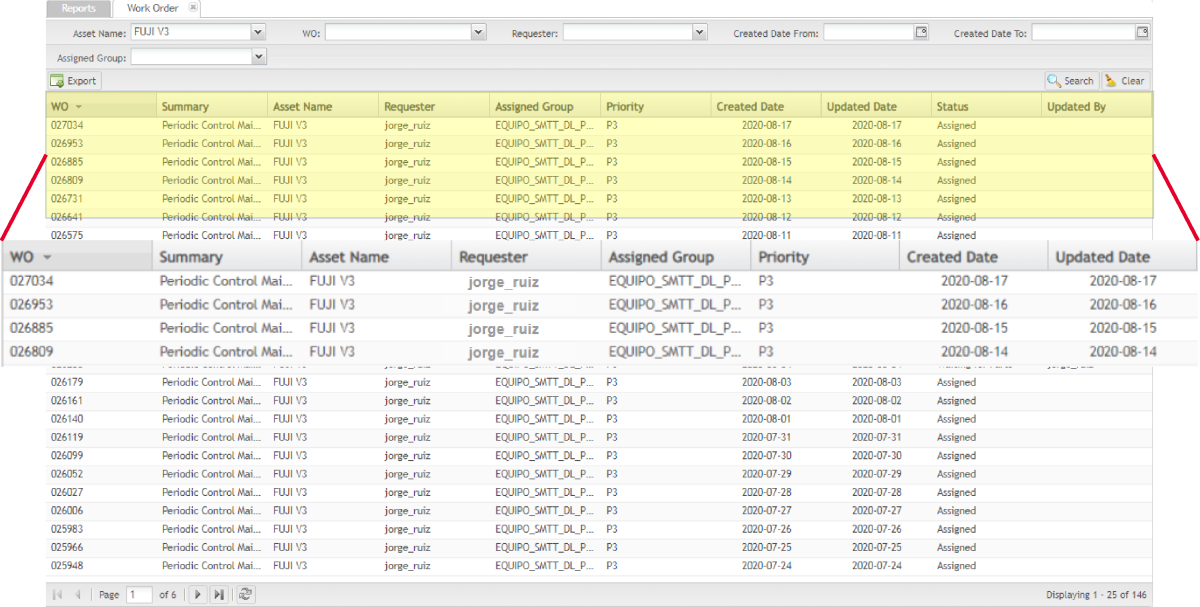Click the Displaying 1 - 25 of 146 text
Screen dimensions: 1200x607
[1096, 595]
